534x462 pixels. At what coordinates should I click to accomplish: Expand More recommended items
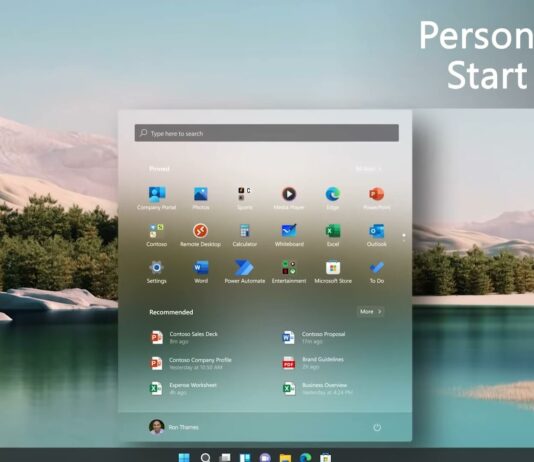(x=371, y=312)
